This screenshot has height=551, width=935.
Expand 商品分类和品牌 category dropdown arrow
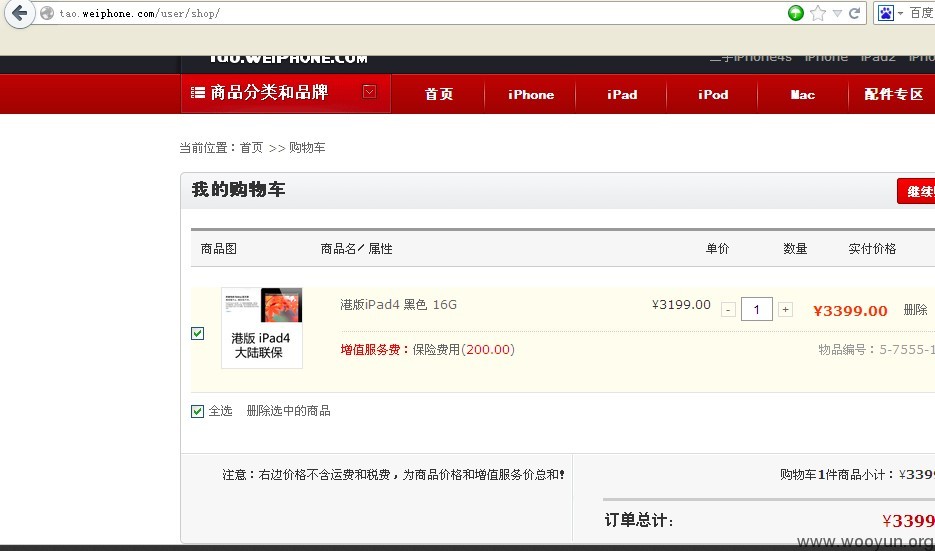[370, 92]
